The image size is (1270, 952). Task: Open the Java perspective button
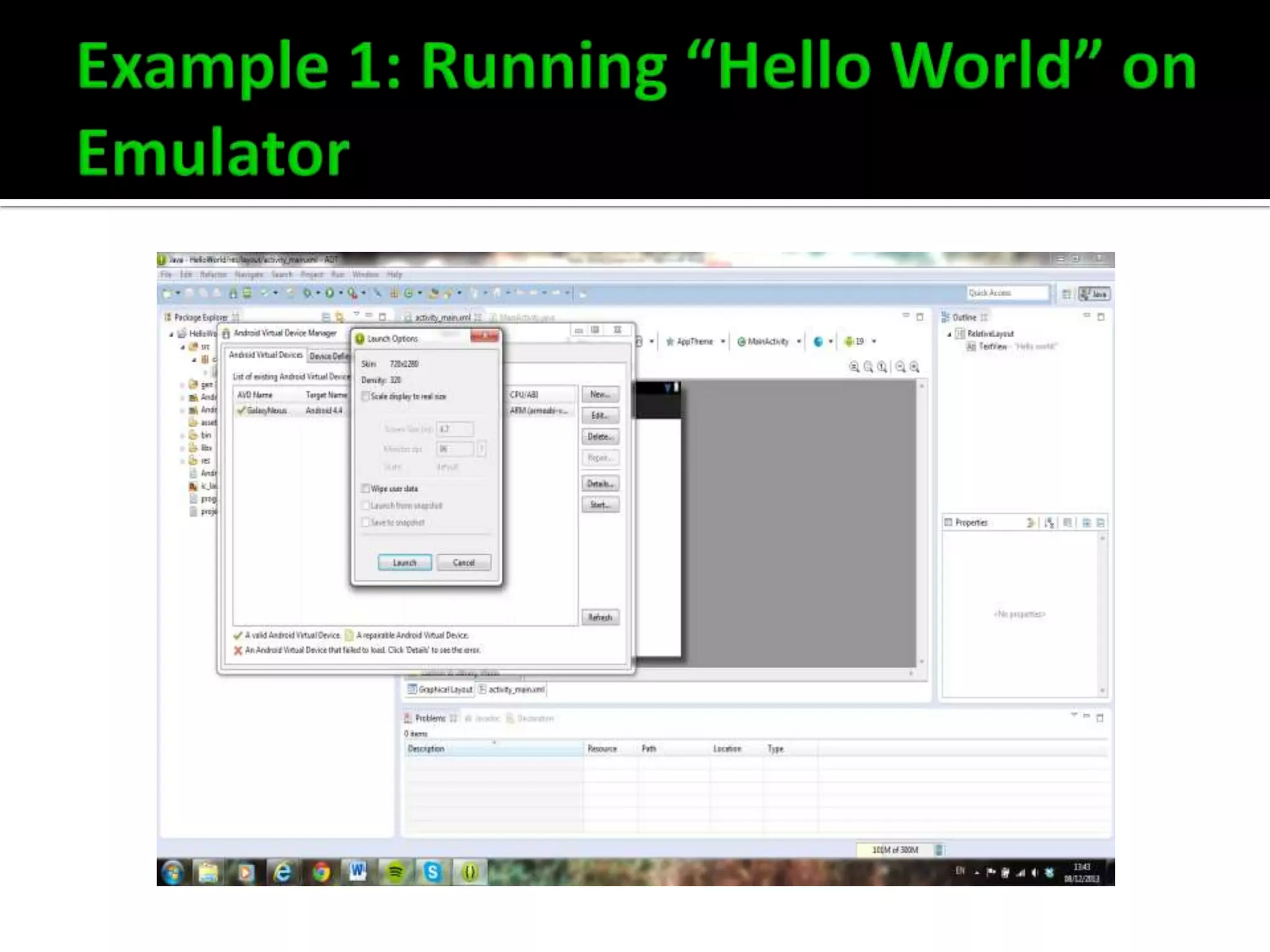pyautogui.click(x=1095, y=294)
